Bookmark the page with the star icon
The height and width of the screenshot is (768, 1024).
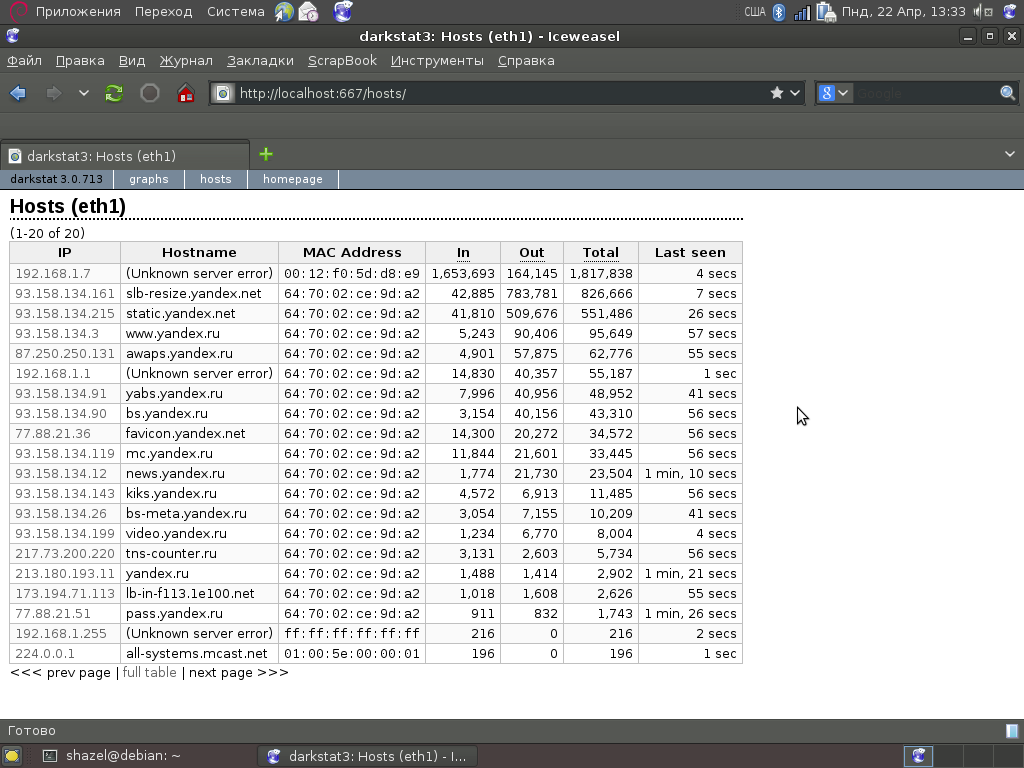[x=777, y=93]
